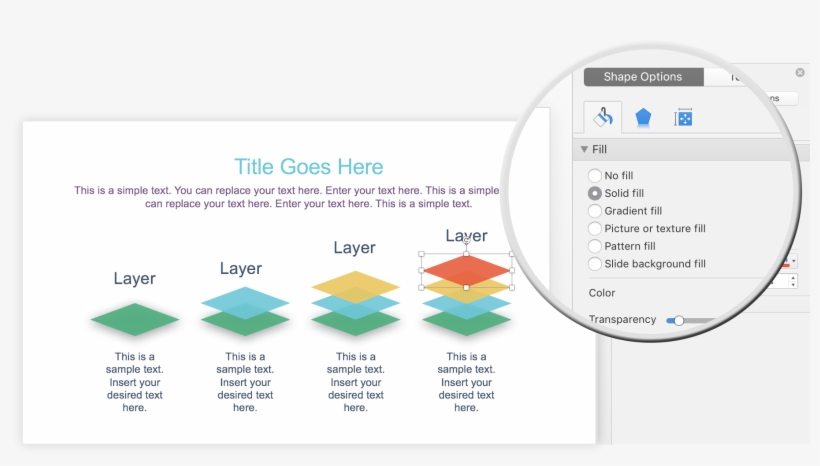Screen dimensions: 820x466
Task: Click the Layer label above the blue-topped stack
Action: click(241, 268)
